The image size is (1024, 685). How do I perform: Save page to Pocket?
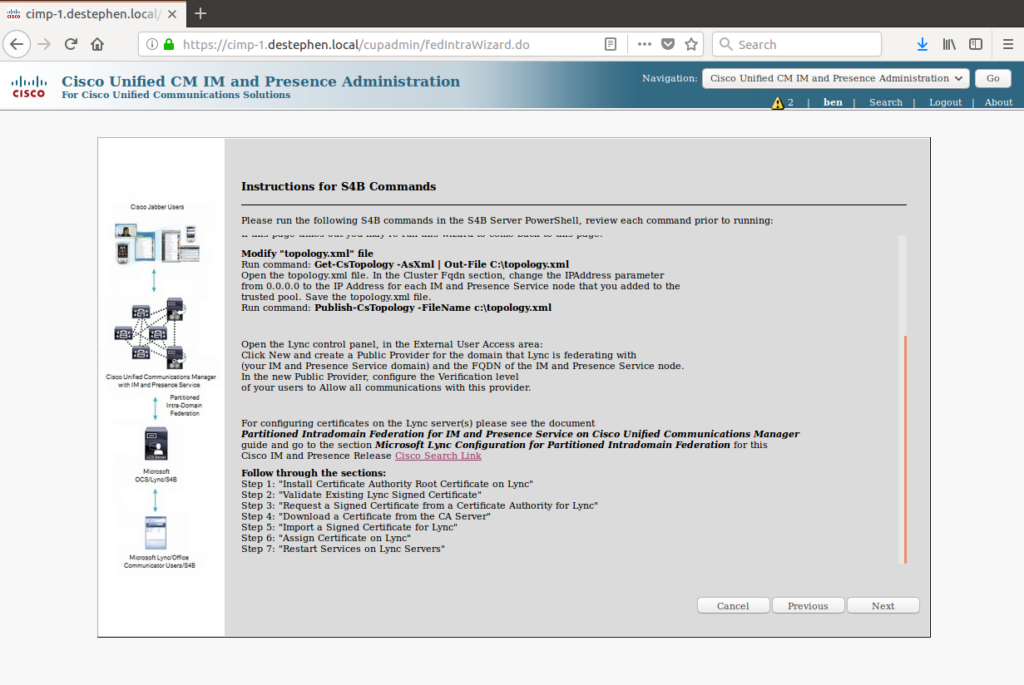[x=667, y=44]
